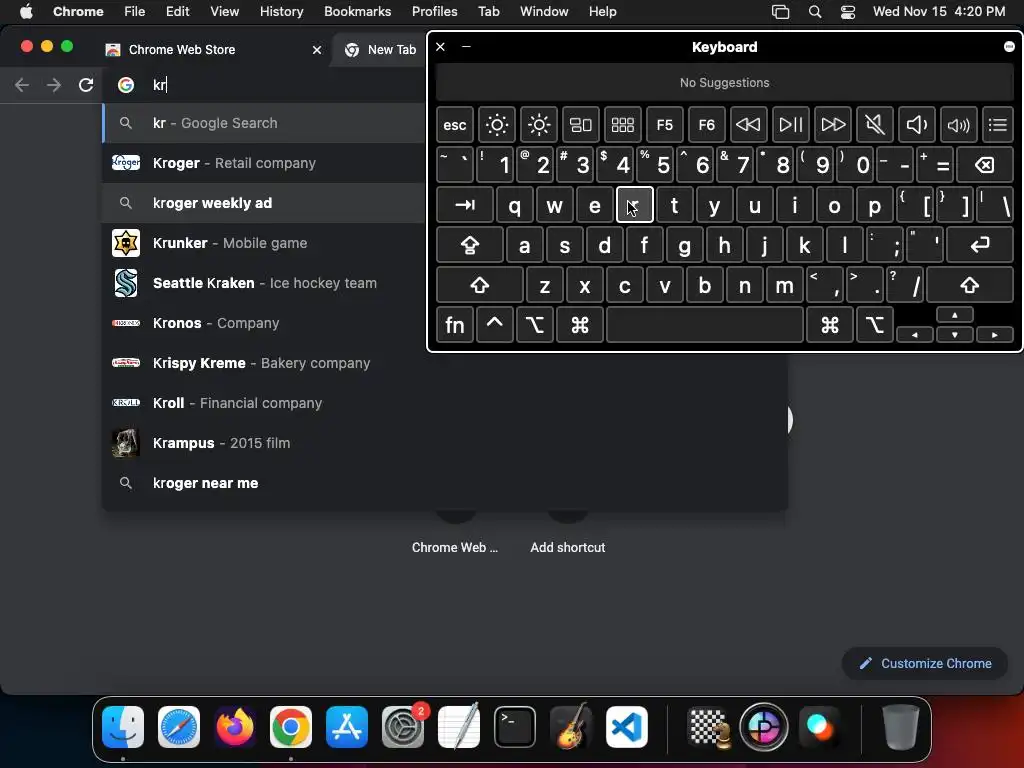This screenshot has width=1024, height=768.
Task: Click Add shortcut label
Action: pos(568,547)
